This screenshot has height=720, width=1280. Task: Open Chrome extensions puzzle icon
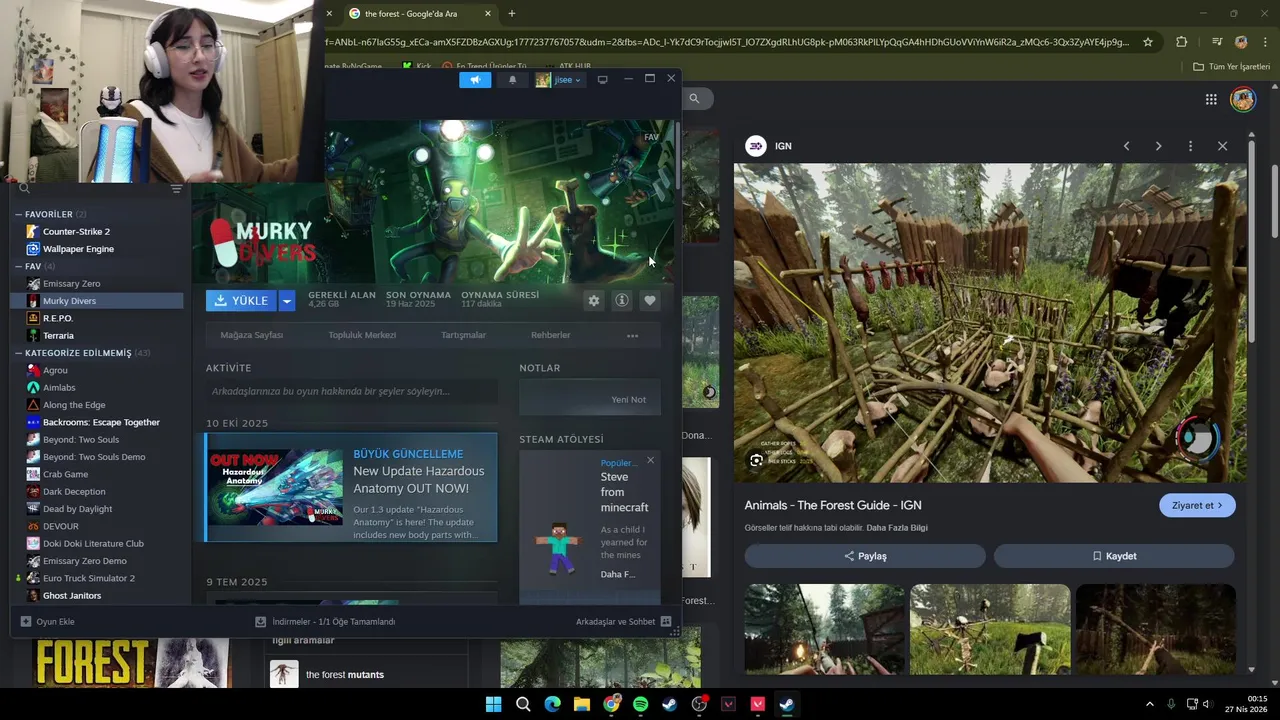point(1181,42)
